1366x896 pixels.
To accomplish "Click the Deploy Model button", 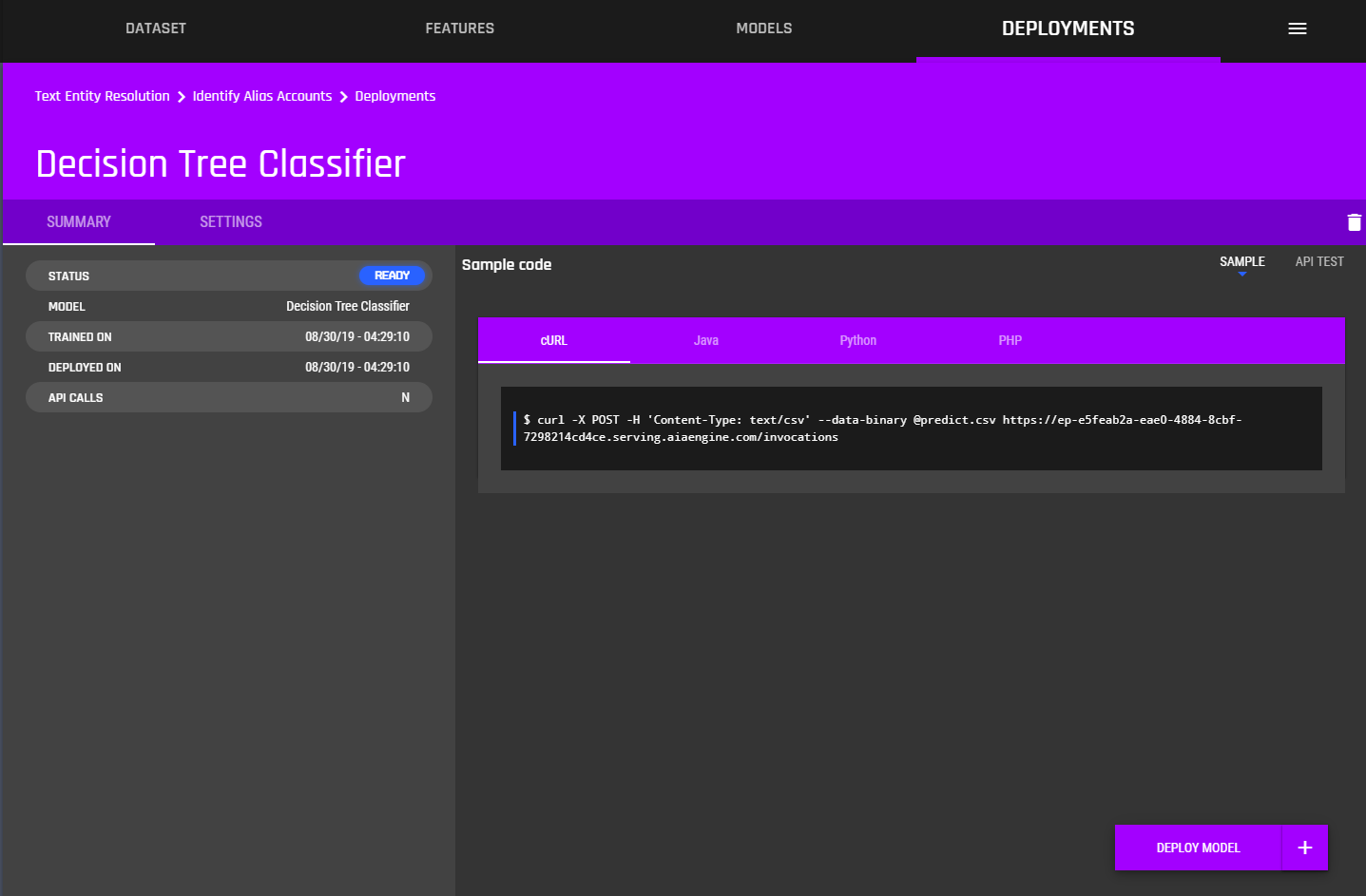I will coord(1198,848).
